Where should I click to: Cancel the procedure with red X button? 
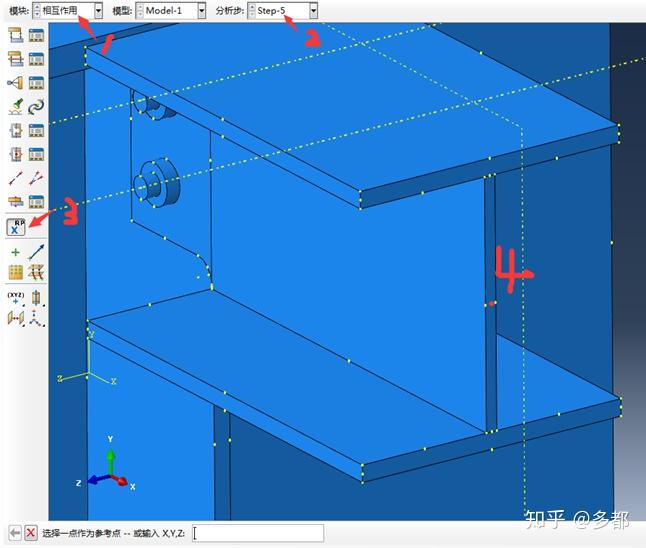(30, 533)
